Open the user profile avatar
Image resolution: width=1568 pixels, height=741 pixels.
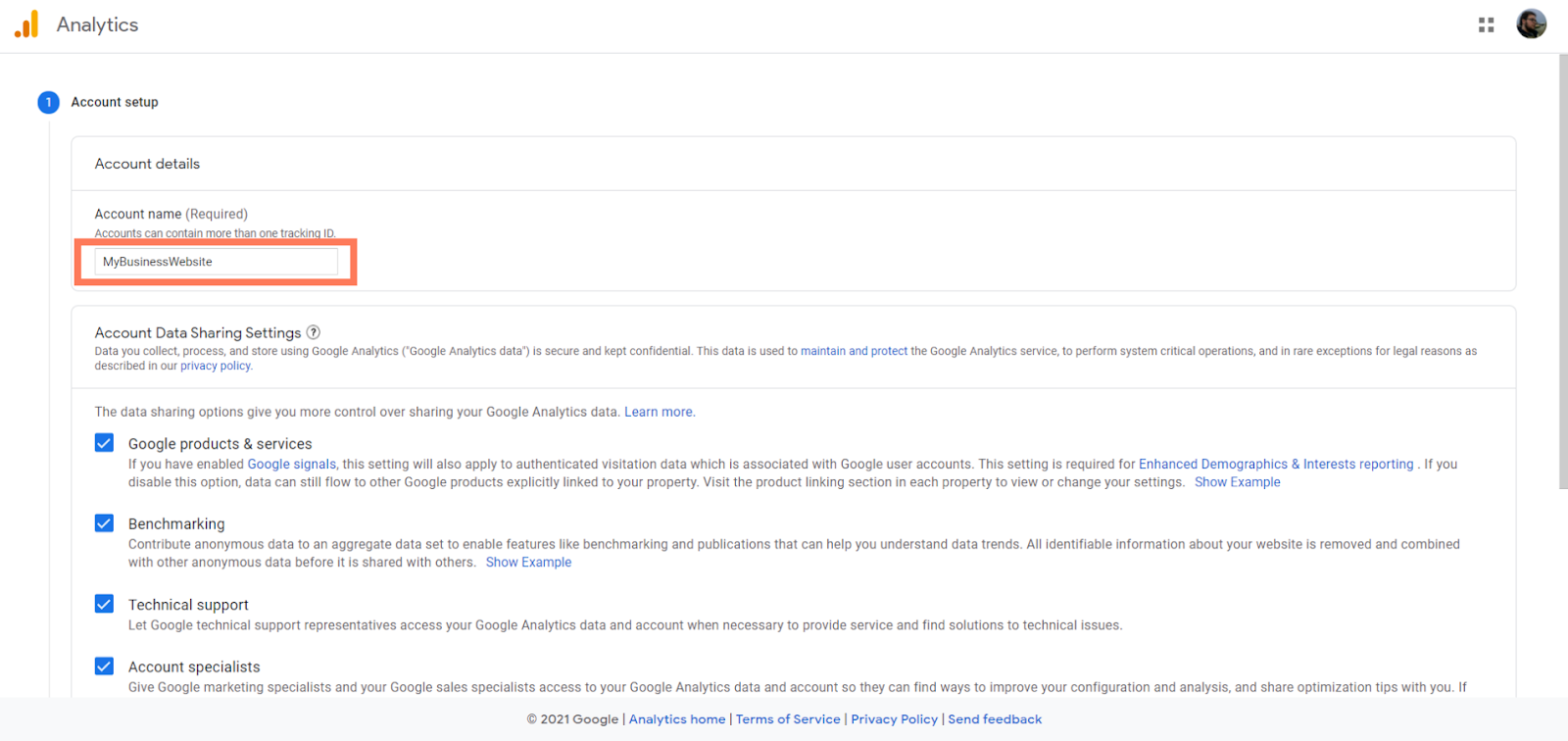pos(1531,25)
